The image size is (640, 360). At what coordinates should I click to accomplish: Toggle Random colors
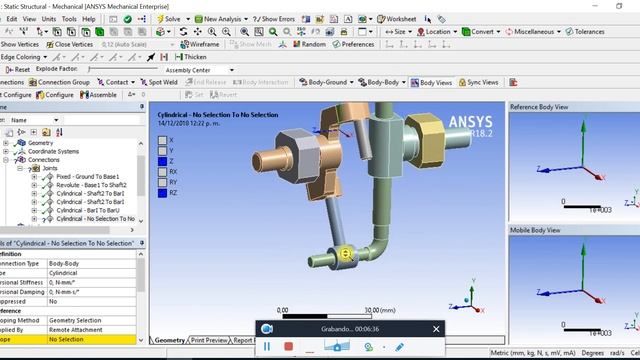(x=309, y=44)
